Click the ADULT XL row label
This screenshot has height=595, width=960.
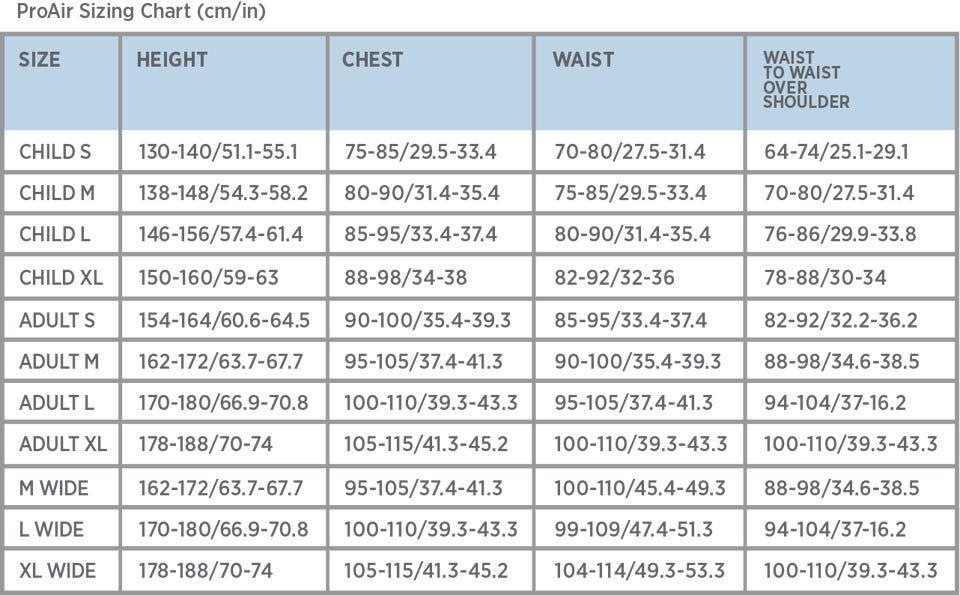point(63,445)
